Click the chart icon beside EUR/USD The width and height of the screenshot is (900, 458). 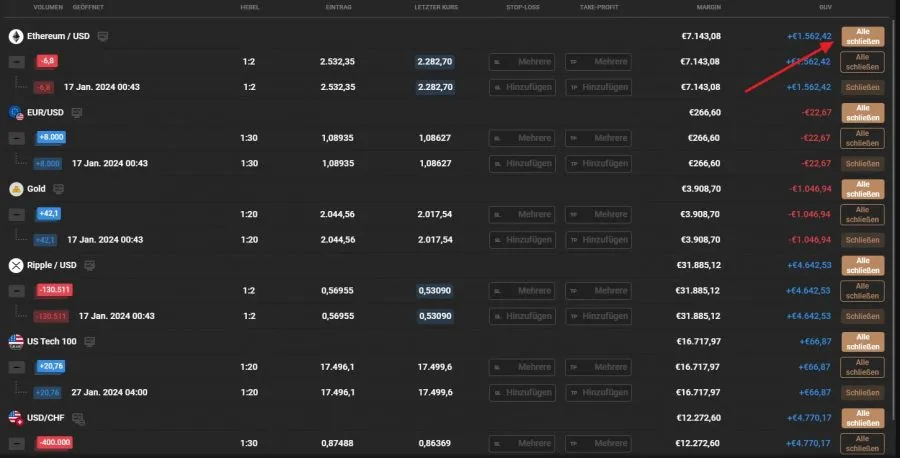pos(77,113)
